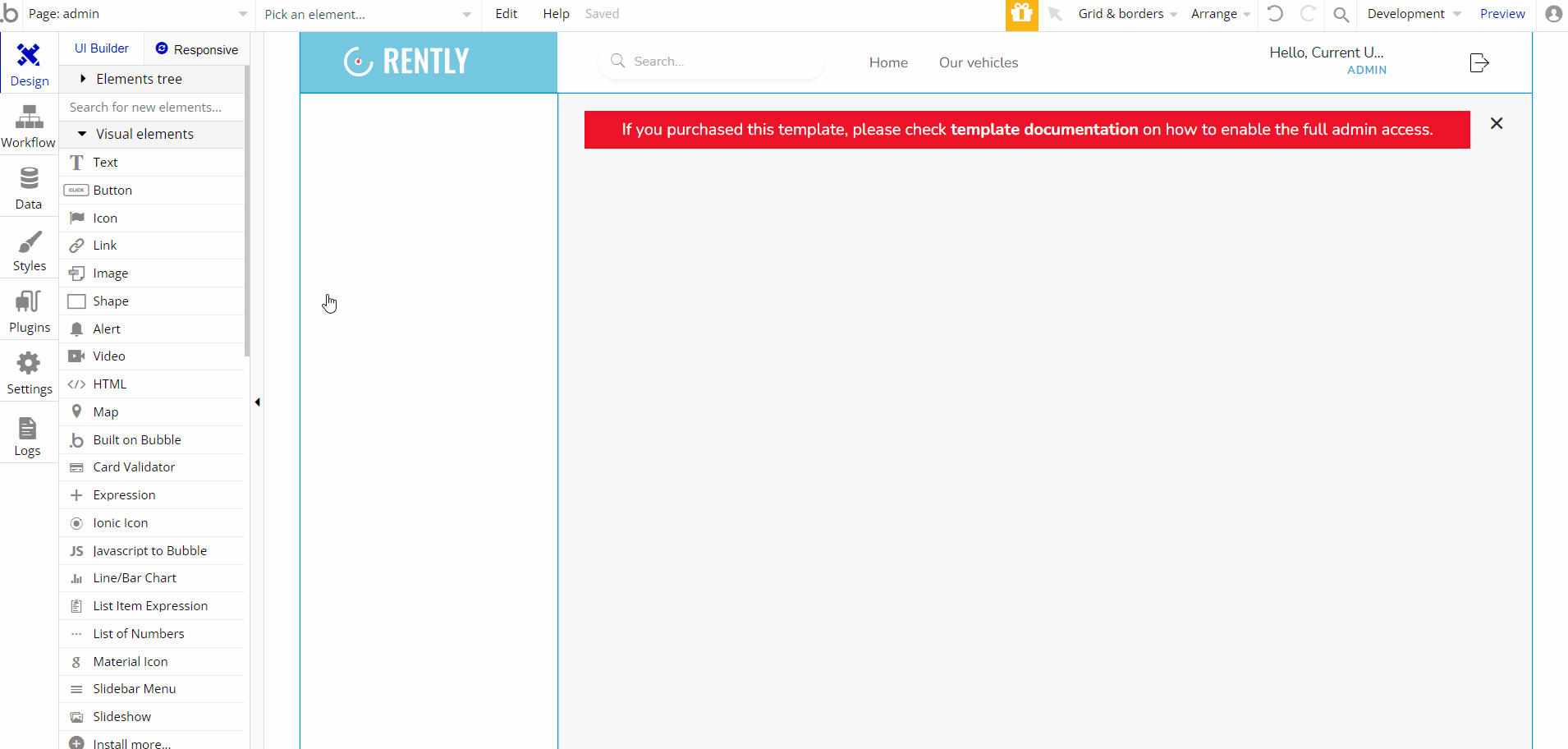Viewport: 1568px width, 749px height.
Task: Collapse the left elements panel arrow
Action: pyautogui.click(x=257, y=402)
